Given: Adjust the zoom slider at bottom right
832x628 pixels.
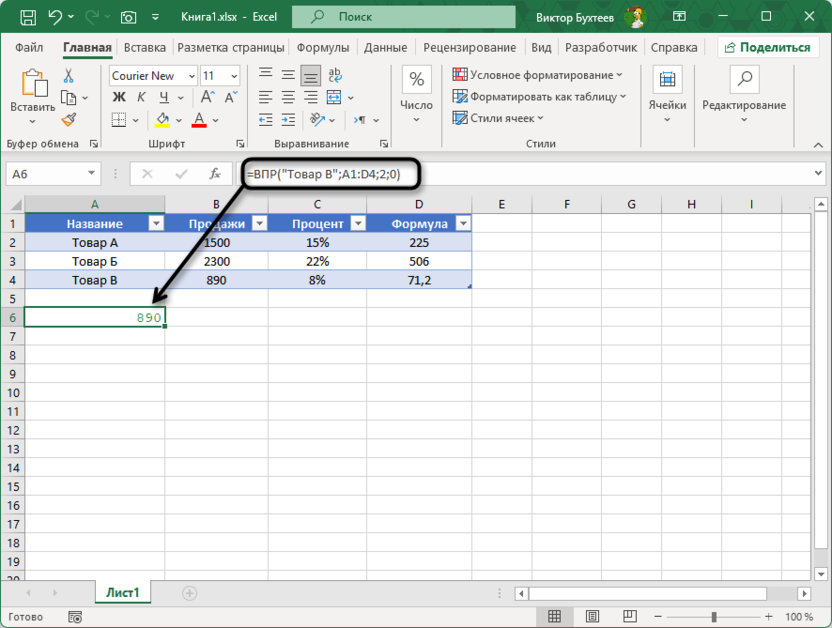Looking at the screenshot, I should (714, 617).
